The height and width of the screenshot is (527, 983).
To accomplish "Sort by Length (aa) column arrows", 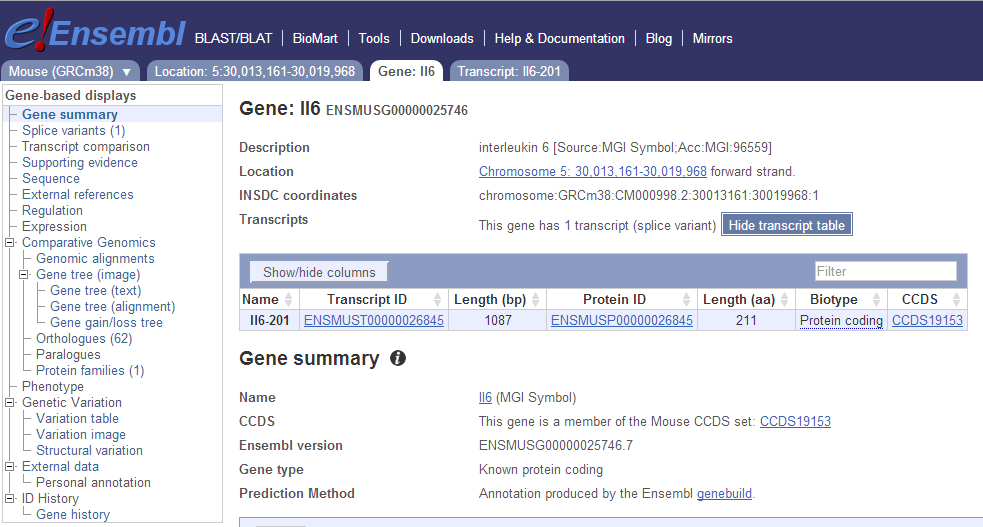I will pos(786,300).
